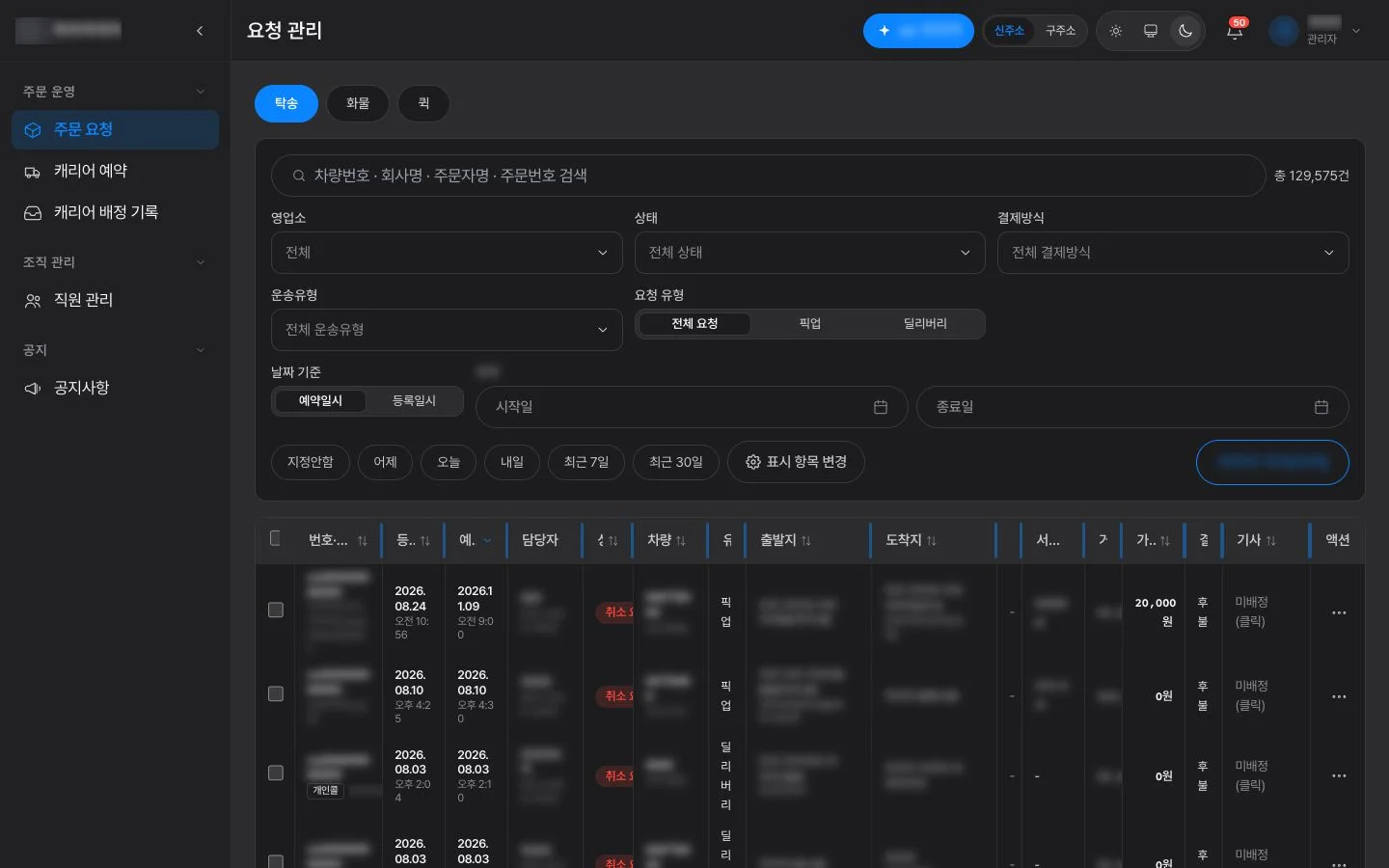This screenshot has width=1389, height=868.
Task: Go to 직원 관리 page
Action: click(115, 300)
